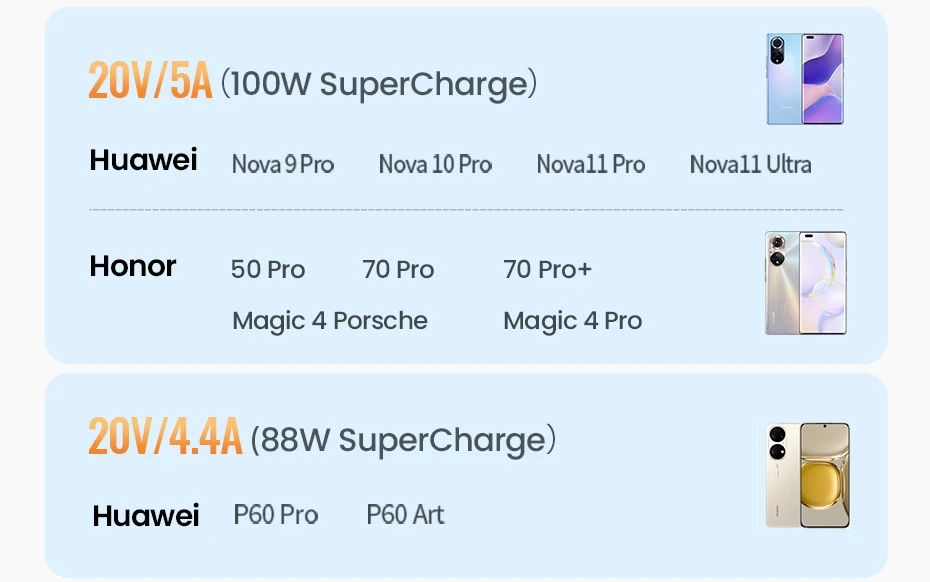
Task: Select the P60 Pro model
Action: (x=276, y=515)
